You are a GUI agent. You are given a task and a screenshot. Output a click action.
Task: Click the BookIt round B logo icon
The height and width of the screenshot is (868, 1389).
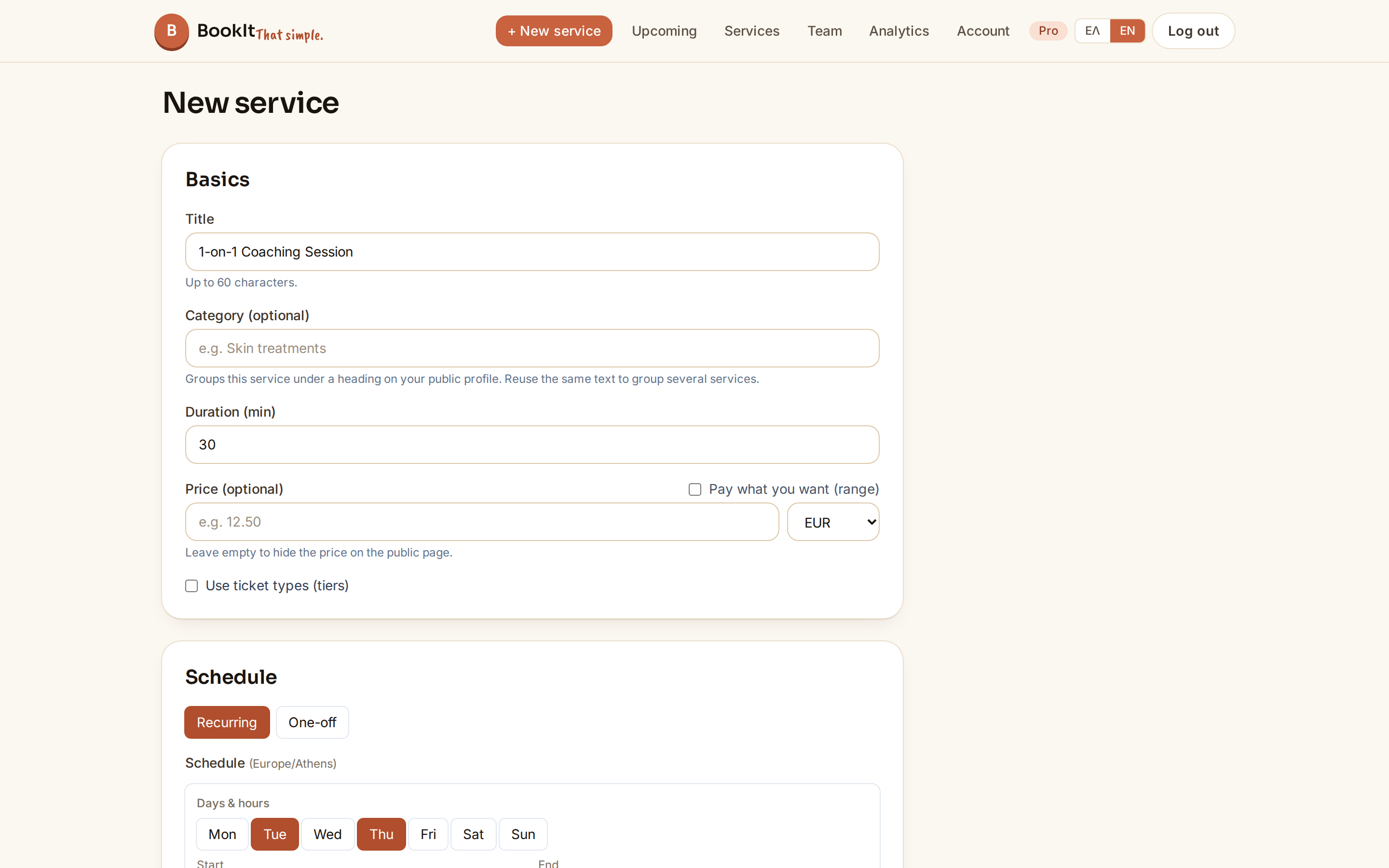click(x=171, y=31)
